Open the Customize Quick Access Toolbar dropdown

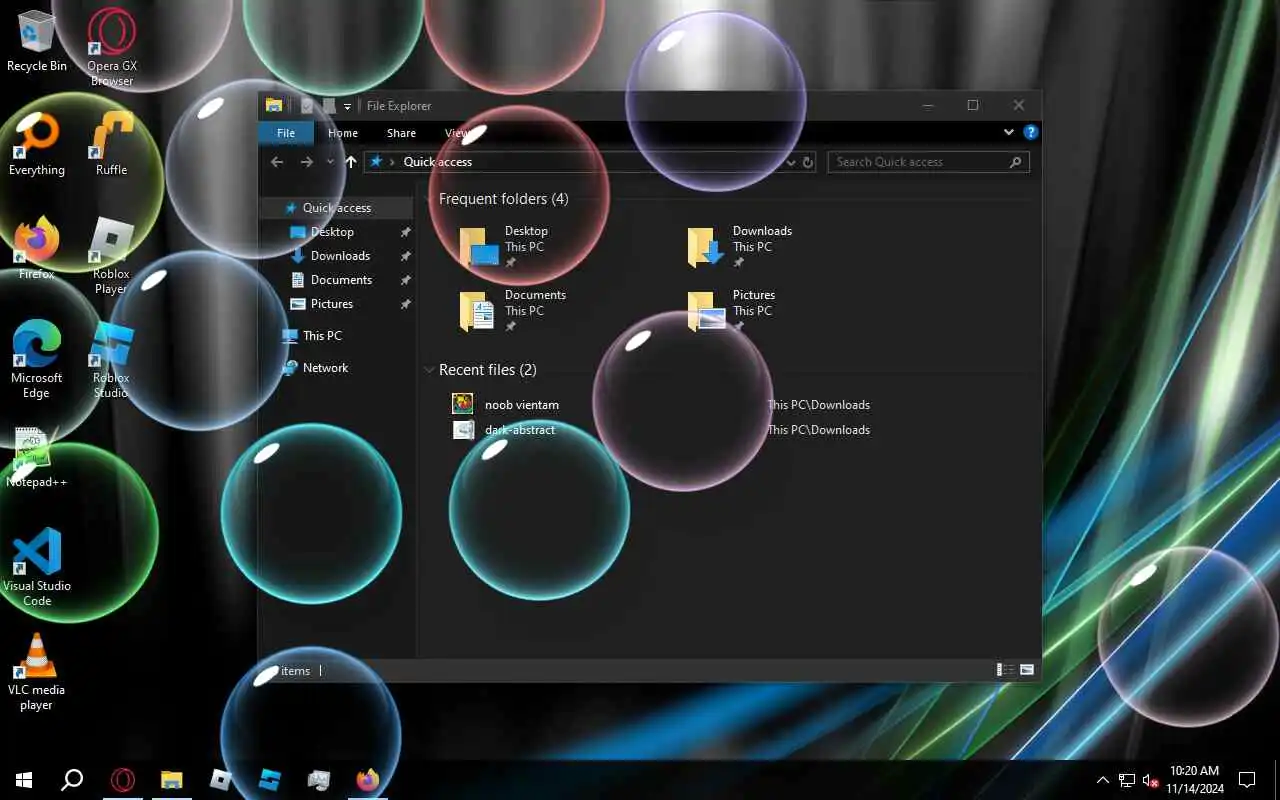[x=347, y=106]
